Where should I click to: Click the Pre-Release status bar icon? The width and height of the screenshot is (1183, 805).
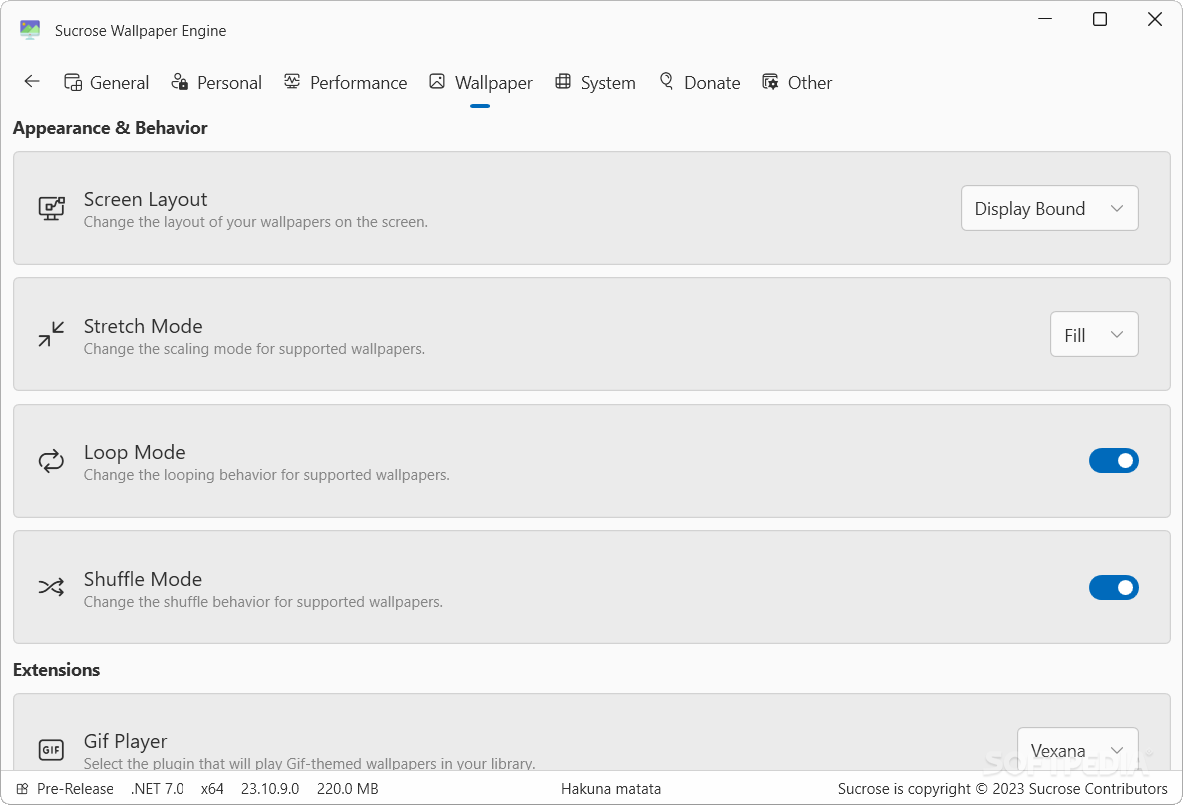tap(23, 788)
